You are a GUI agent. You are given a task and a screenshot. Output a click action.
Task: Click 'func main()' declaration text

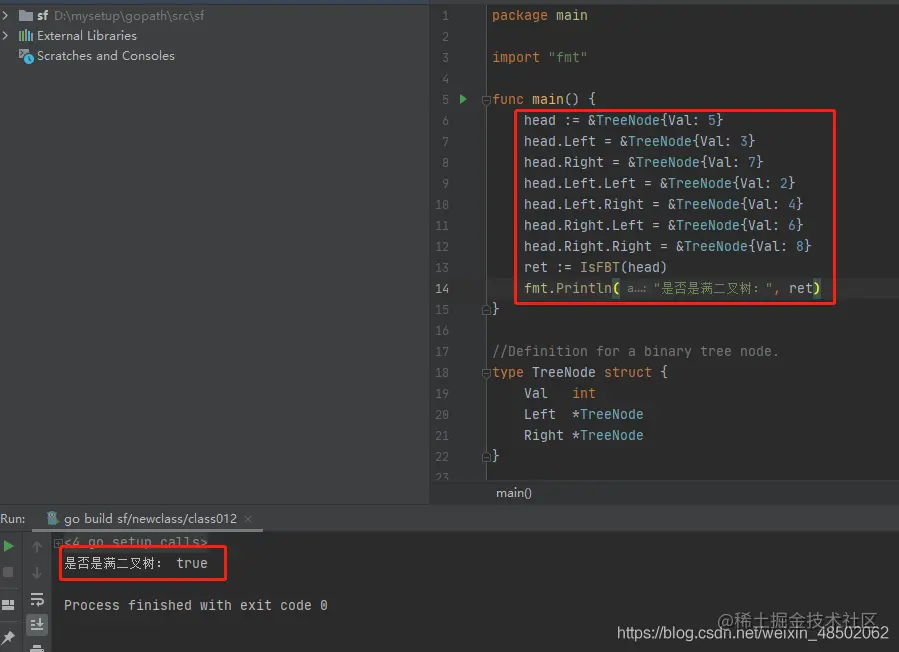535,99
